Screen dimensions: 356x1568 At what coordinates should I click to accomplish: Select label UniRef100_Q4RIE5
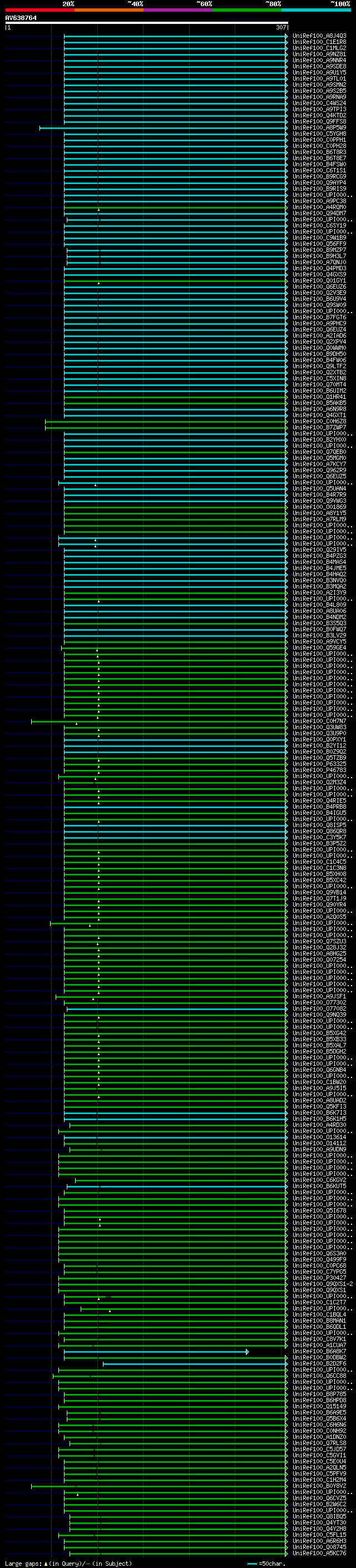(x=319, y=800)
